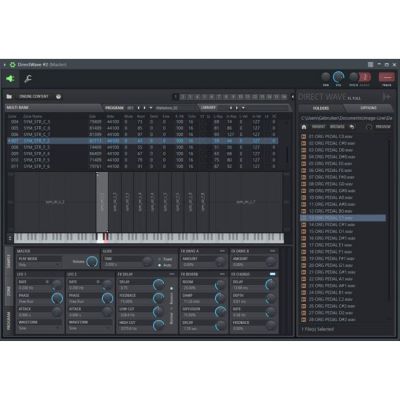Viewport: 400px width, 400px height.
Task: Open the Multi Bank tab
Action: [x=53, y=108]
